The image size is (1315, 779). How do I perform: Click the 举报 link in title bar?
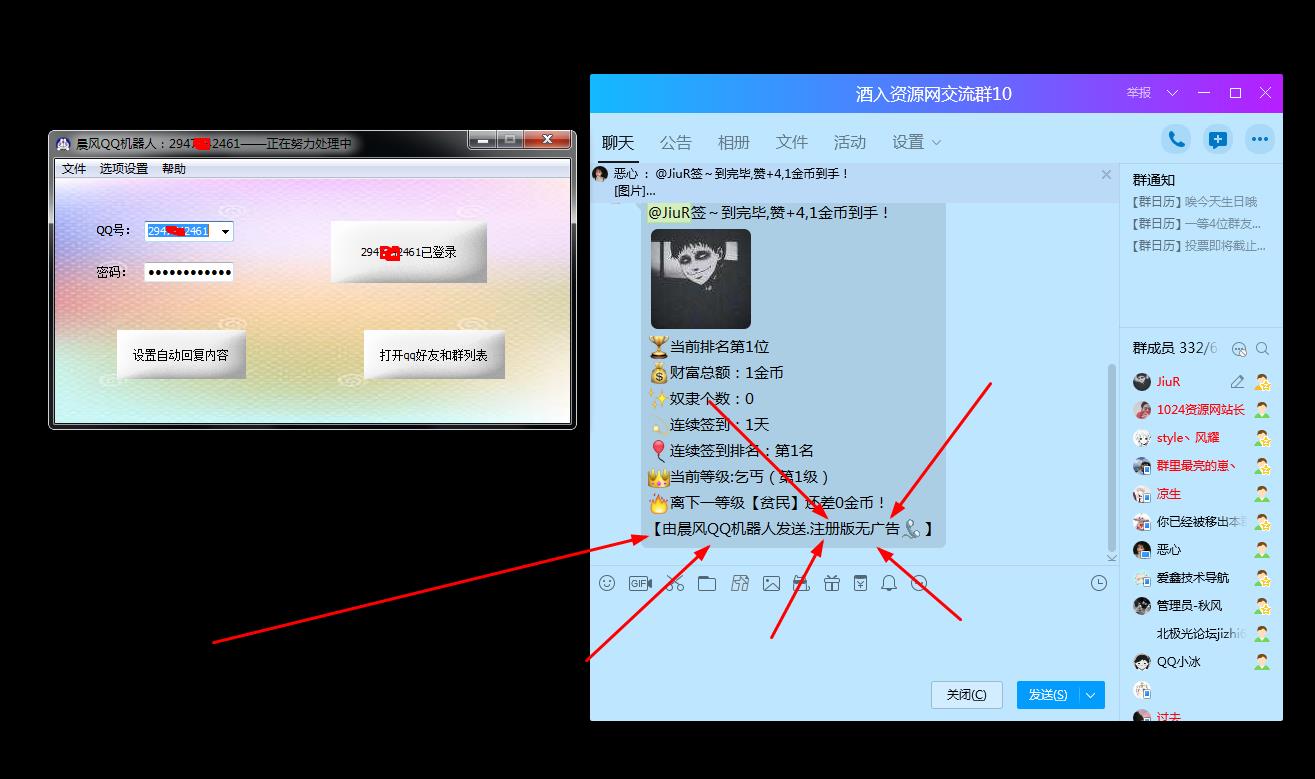(x=1139, y=93)
